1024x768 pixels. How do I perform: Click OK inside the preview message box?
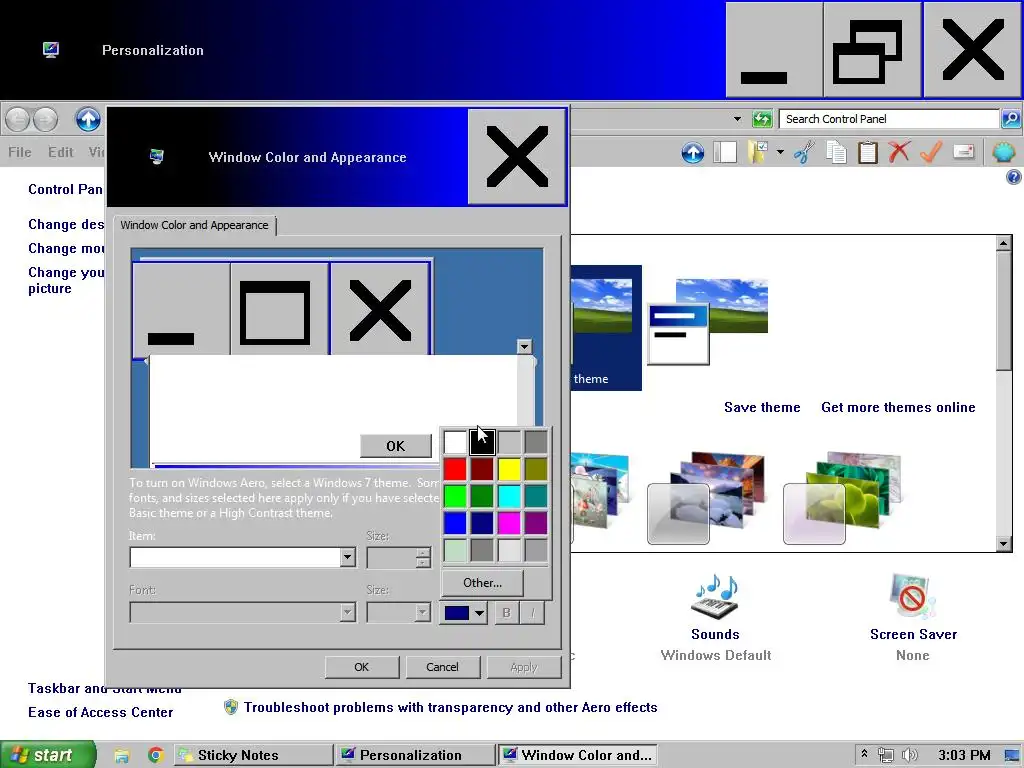pyautogui.click(x=396, y=446)
